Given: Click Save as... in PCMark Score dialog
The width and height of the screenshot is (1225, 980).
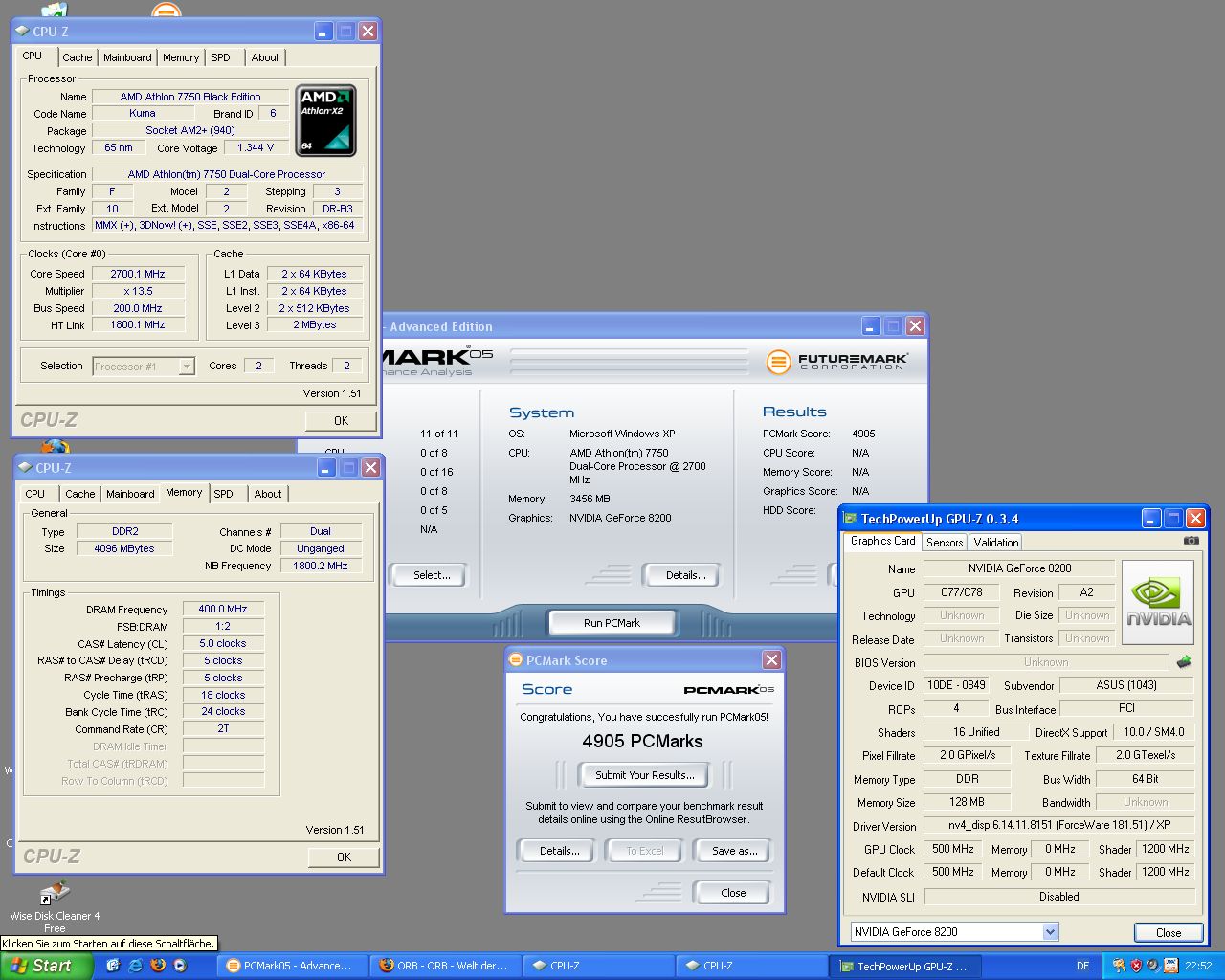Looking at the screenshot, I should point(734,851).
